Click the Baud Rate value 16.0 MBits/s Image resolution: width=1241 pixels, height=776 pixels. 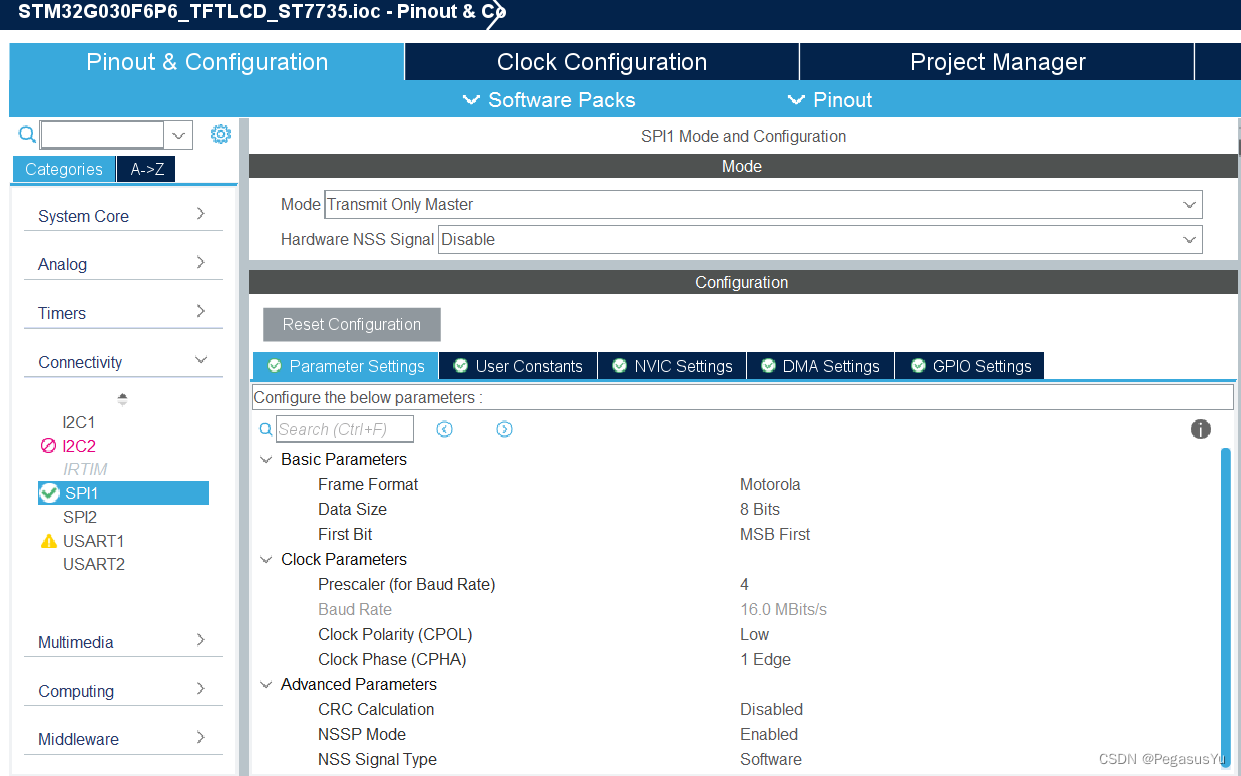tap(783, 609)
